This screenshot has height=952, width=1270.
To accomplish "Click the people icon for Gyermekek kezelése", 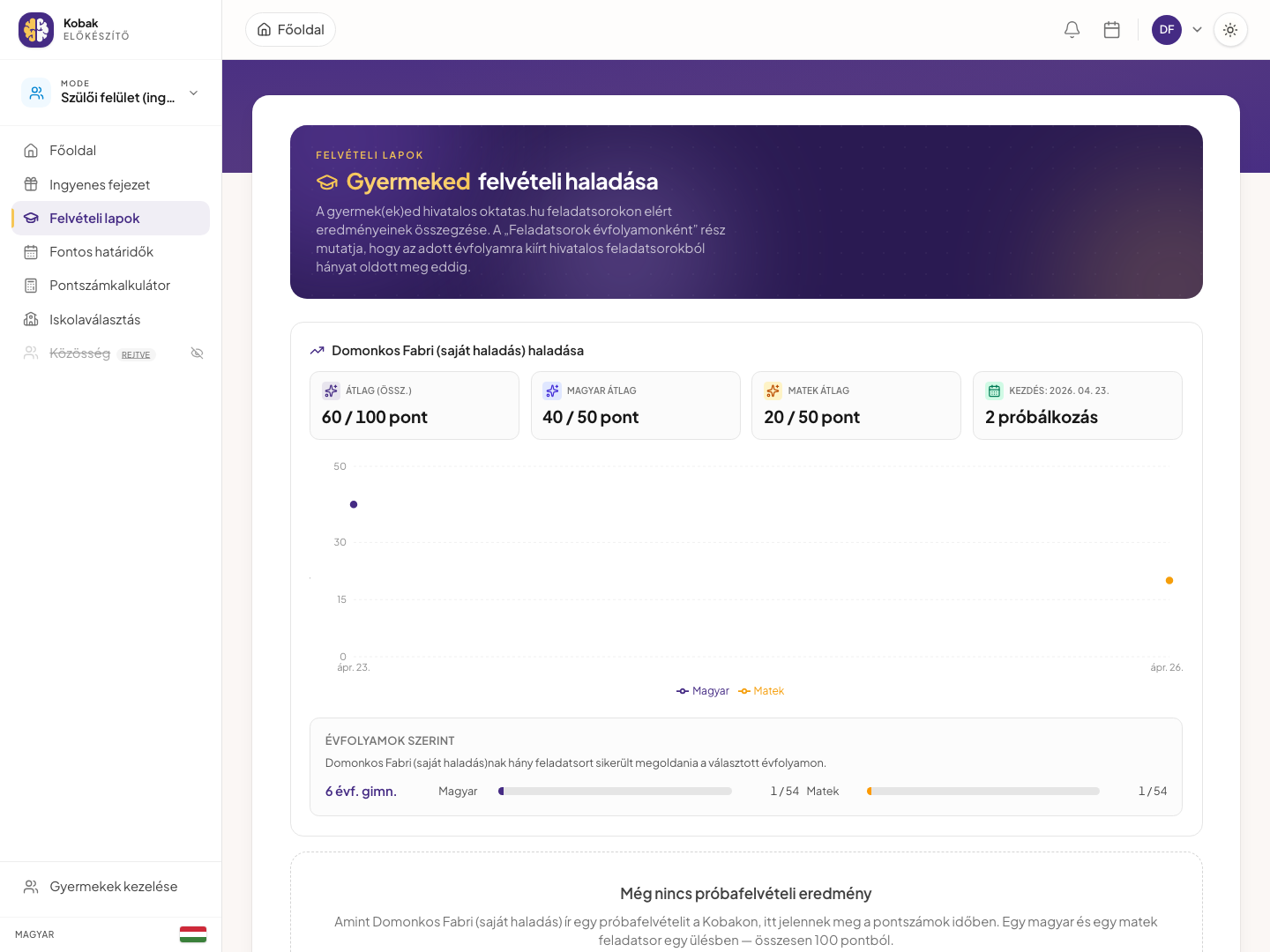I will [x=31, y=887].
